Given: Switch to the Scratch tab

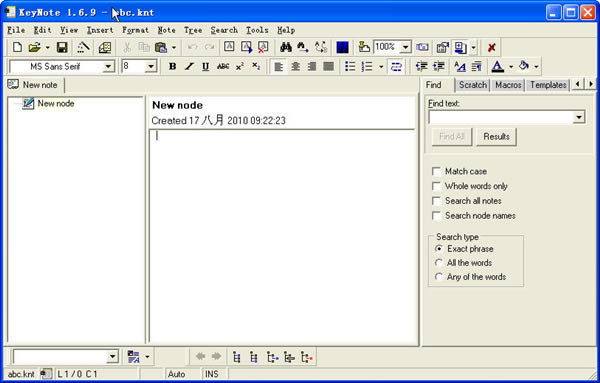Looking at the screenshot, I should (473, 85).
